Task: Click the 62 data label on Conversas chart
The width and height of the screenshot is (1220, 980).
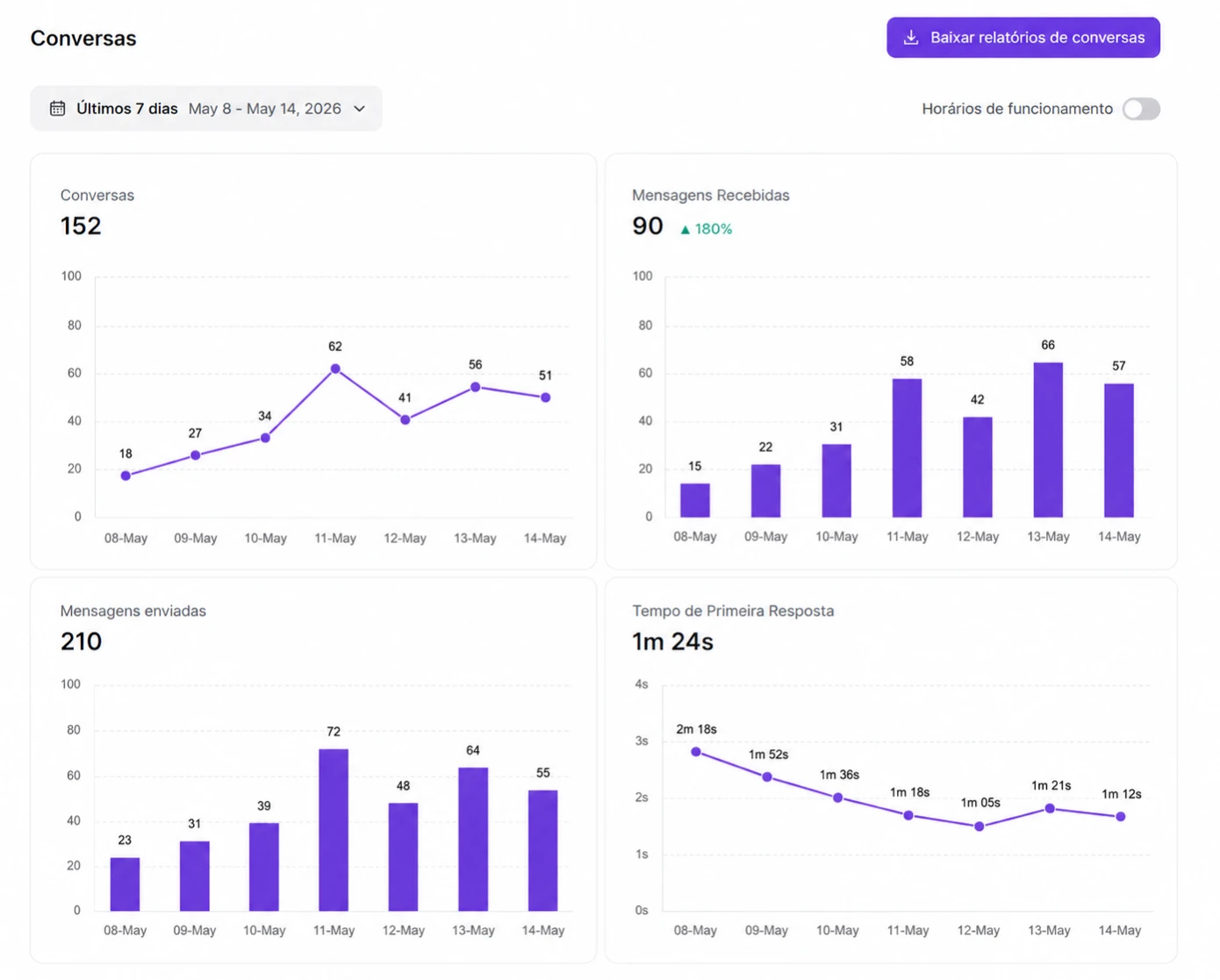Action: pos(335,347)
